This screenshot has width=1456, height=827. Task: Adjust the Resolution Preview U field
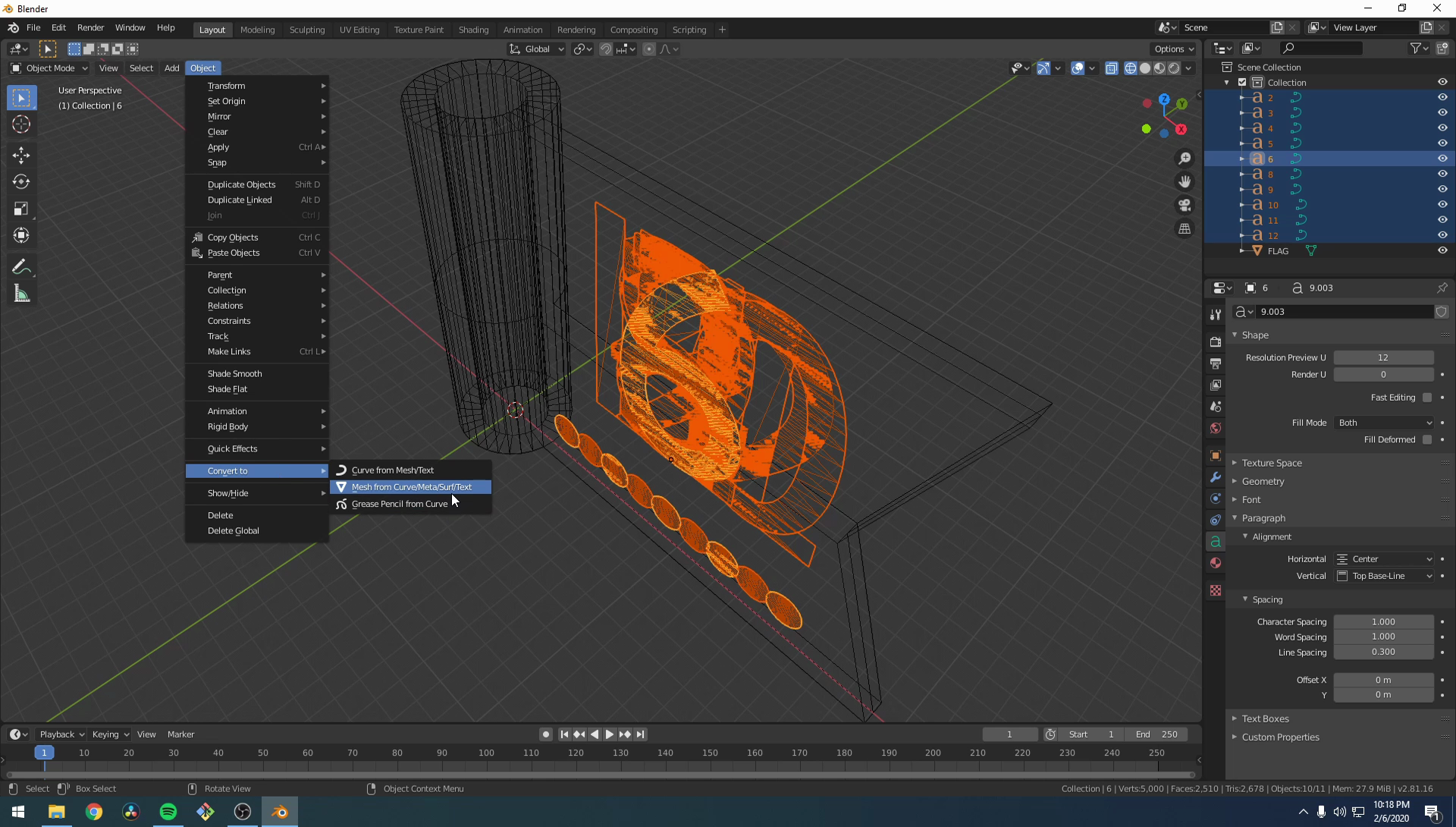tap(1384, 358)
